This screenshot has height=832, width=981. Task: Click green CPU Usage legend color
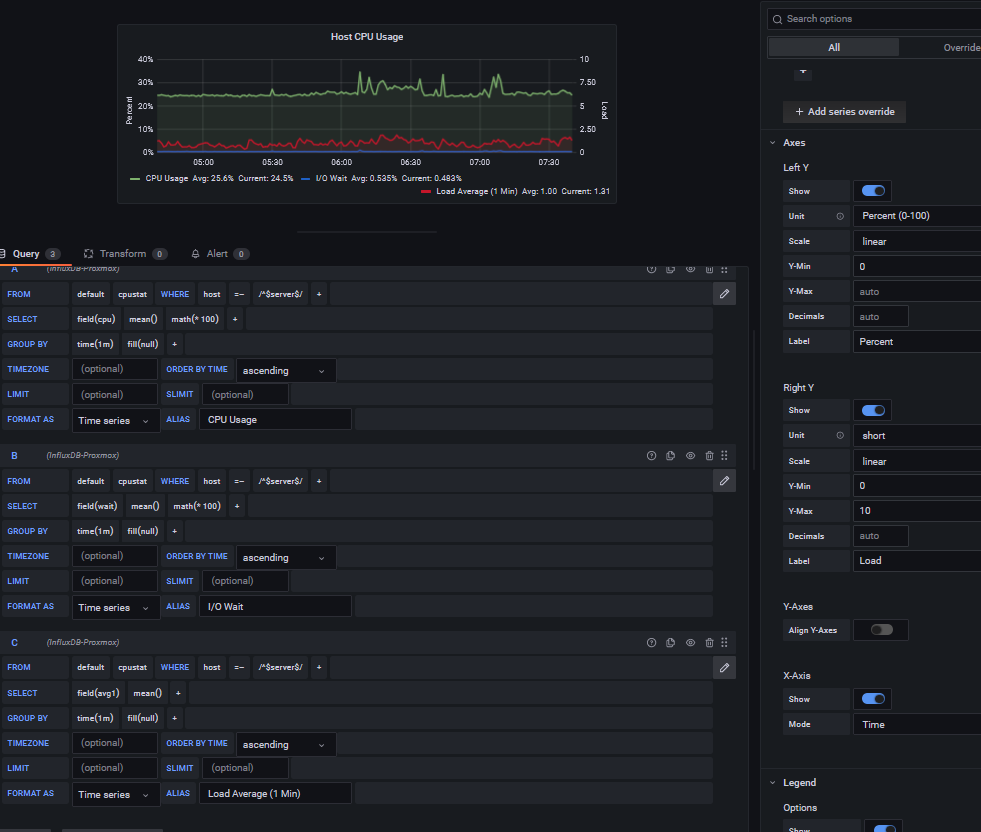coord(135,179)
